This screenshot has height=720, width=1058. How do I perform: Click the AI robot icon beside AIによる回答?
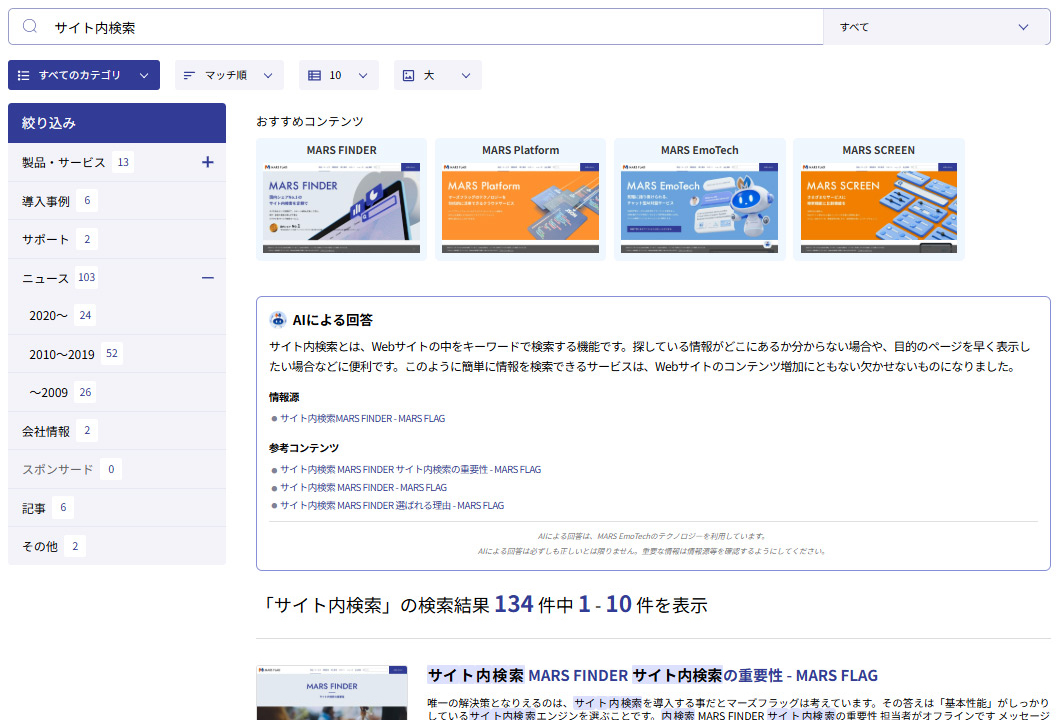coord(277,320)
